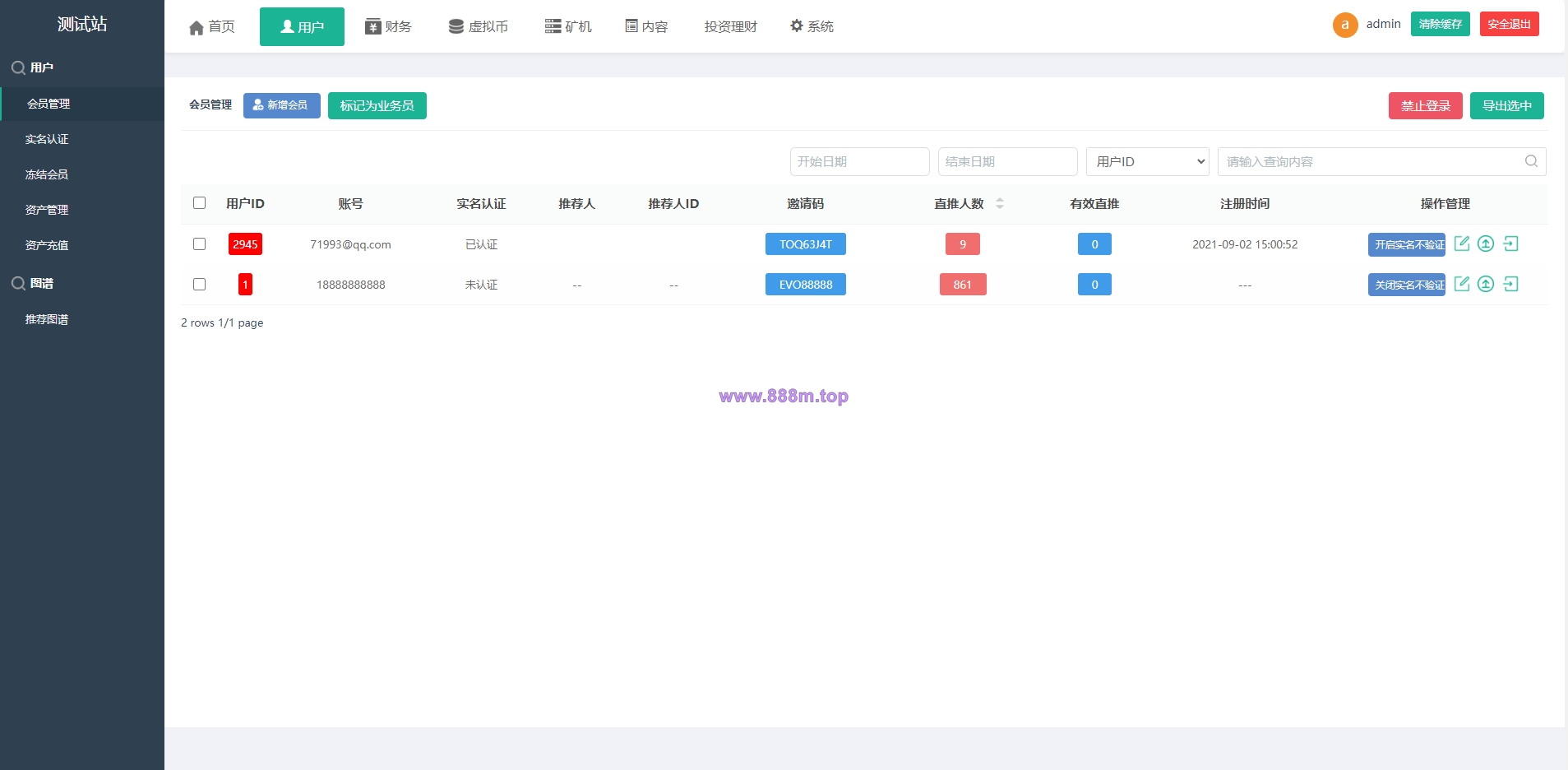Screen dimensions: 1568x770
Task: Open the 内容 top menu
Action: 646,26
